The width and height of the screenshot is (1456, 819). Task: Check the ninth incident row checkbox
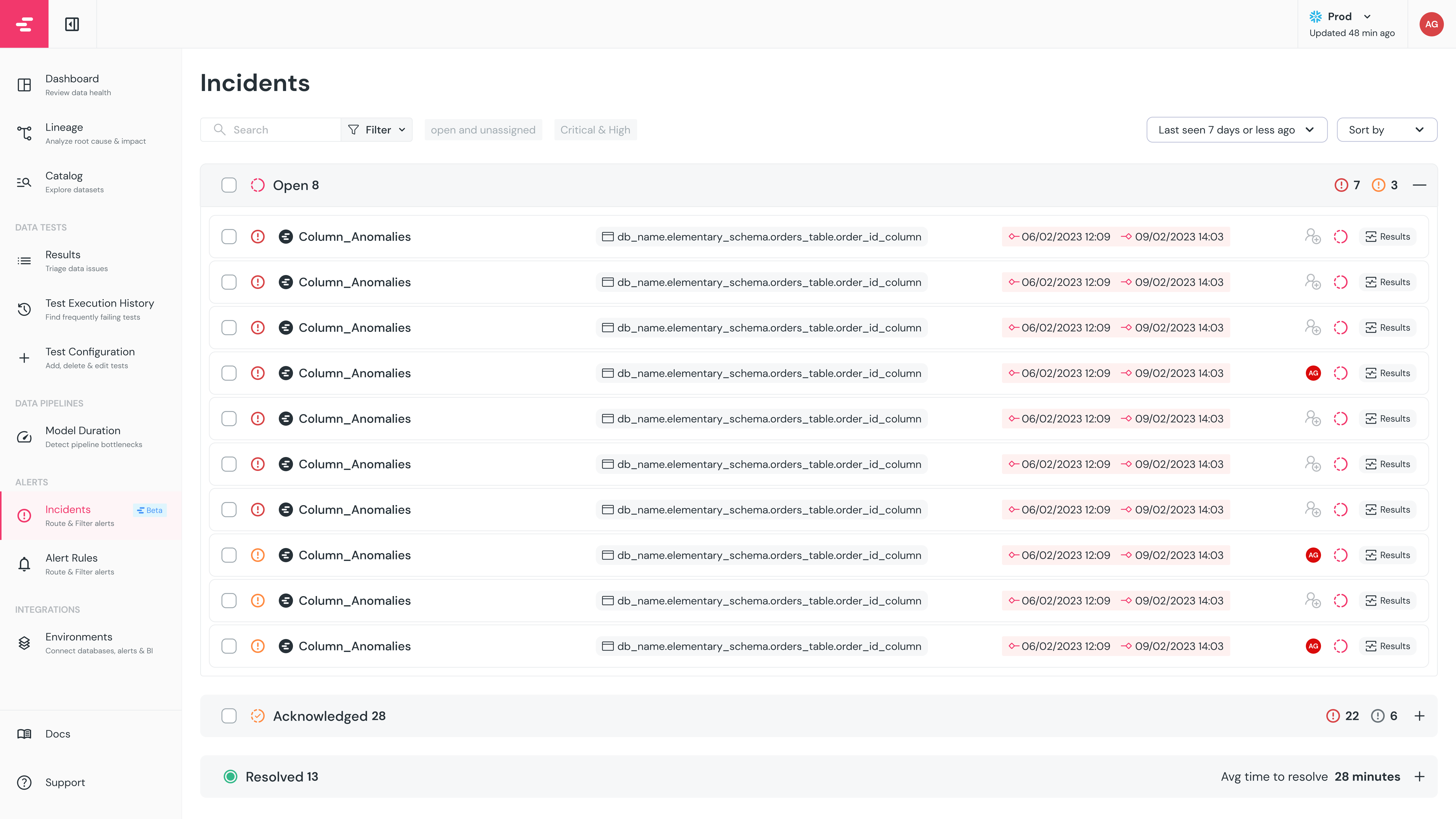point(229,600)
